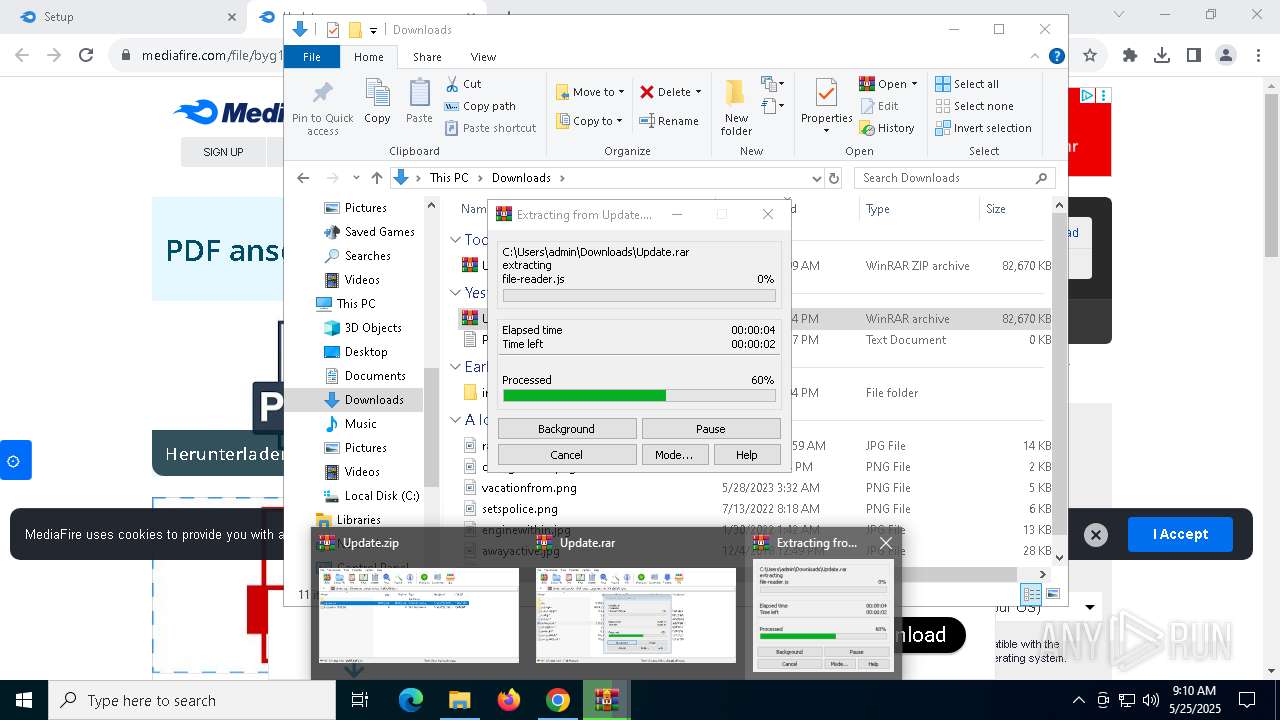This screenshot has width=1280, height=720.
Task: Collapse the Earlier group in the file list
Action: point(455,367)
